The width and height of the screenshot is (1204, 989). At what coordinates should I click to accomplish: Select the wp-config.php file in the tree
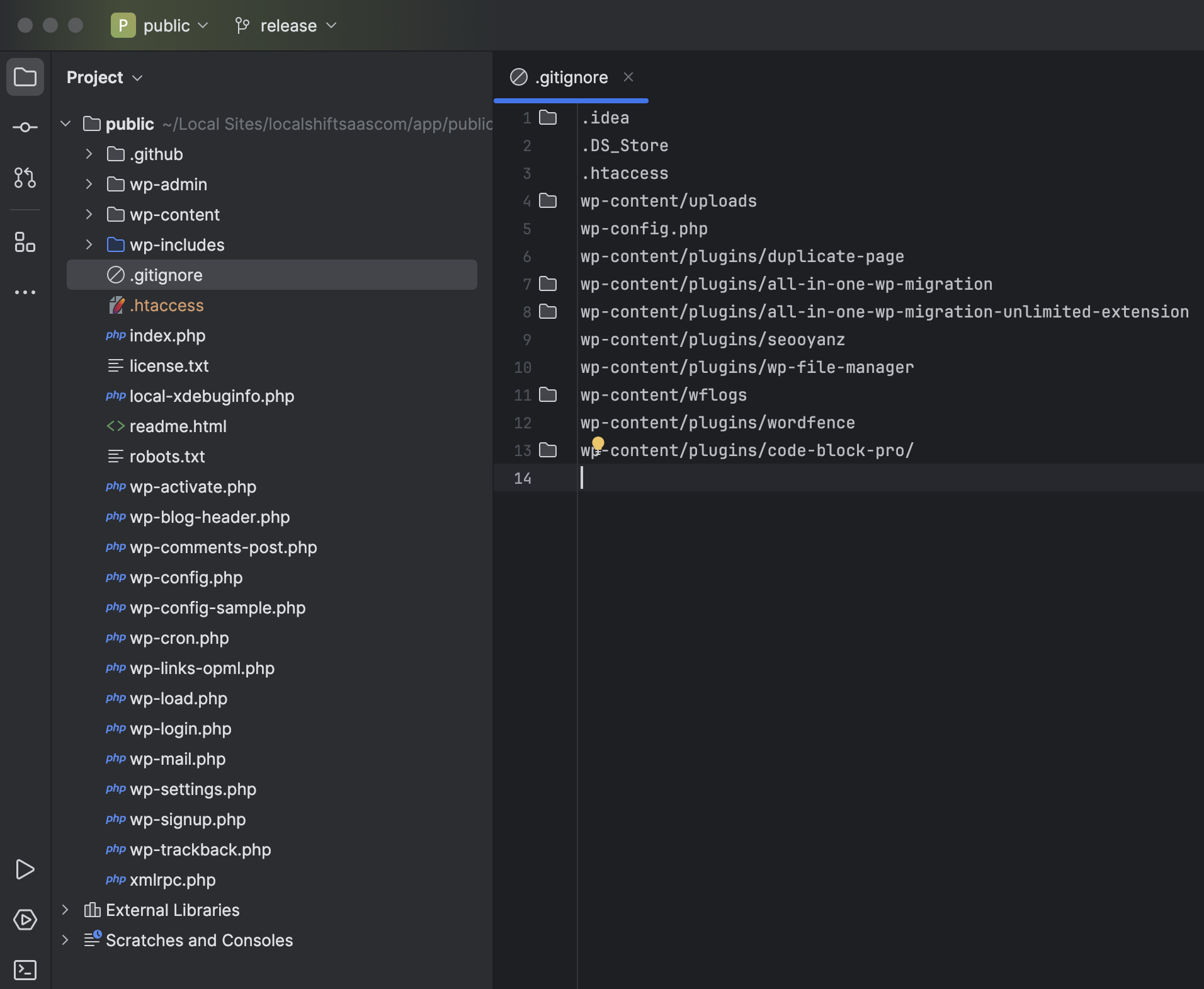tap(186, 578)
